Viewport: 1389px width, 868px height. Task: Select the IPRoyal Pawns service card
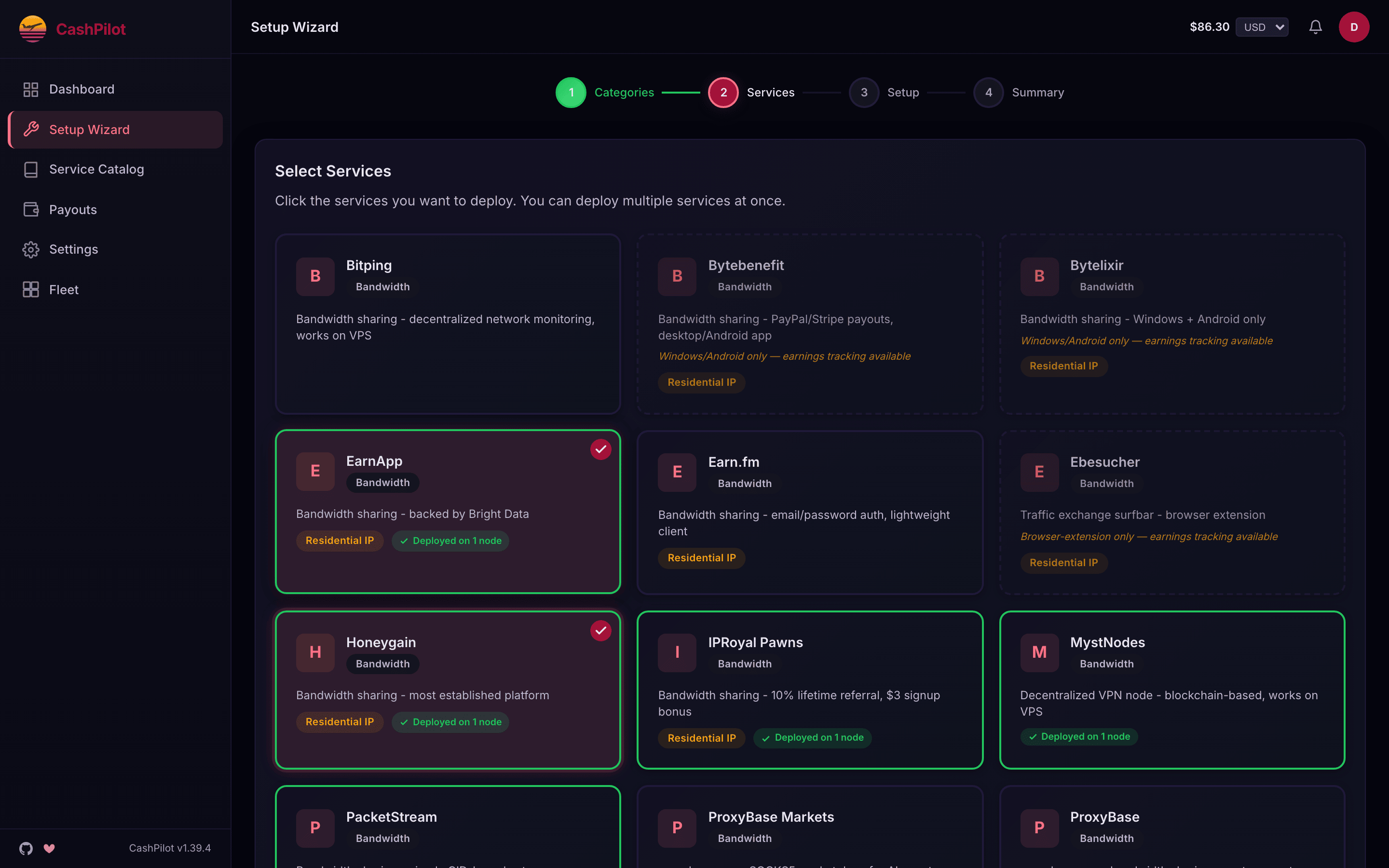tap(810, 690)
